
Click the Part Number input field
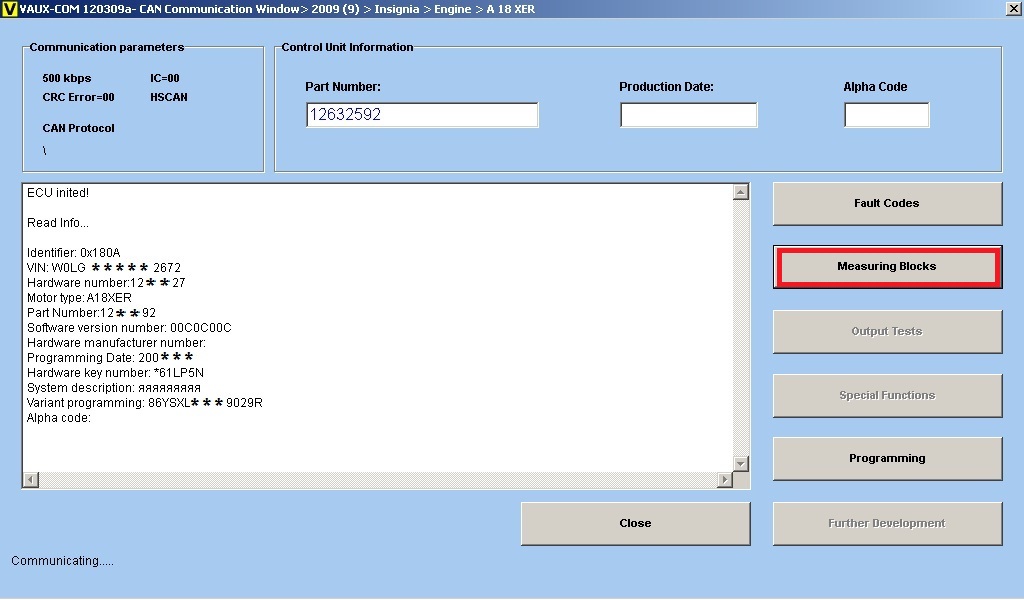[422, 115]
